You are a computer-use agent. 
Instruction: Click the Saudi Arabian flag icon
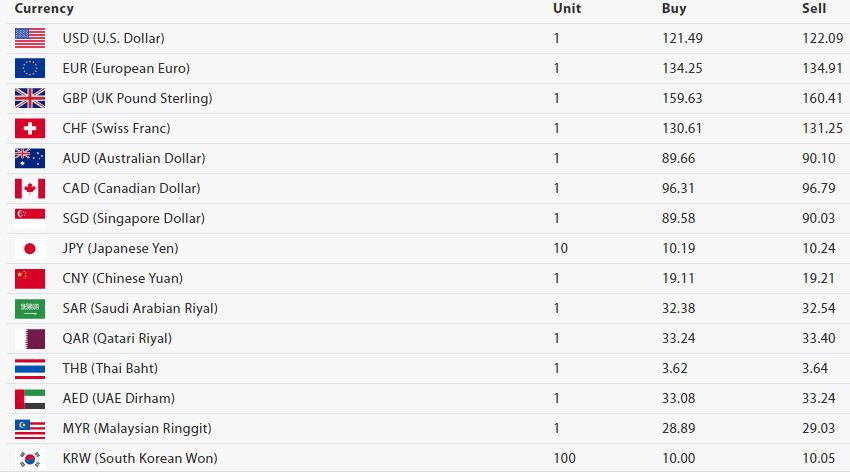pyautogui.click(x=30, y=309)
